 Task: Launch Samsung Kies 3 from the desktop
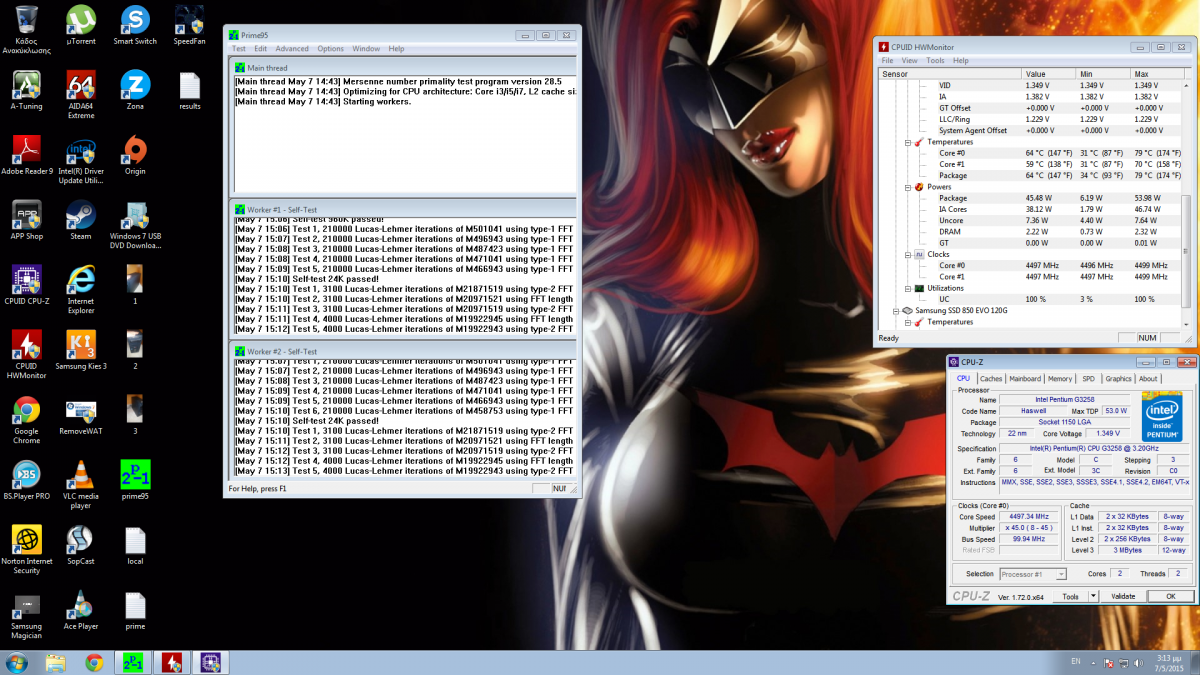pyautogui.click(x=80, y=350)
